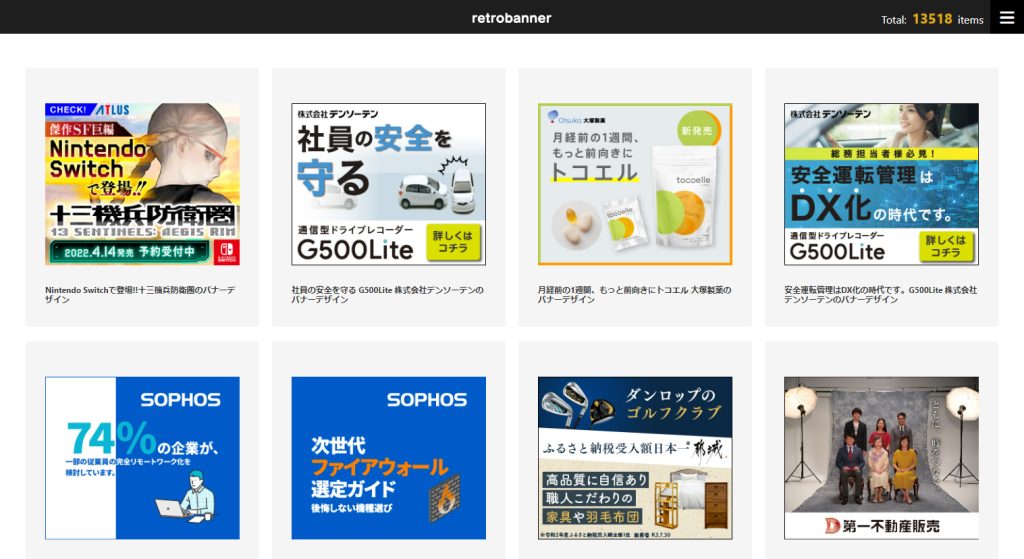Viewport: 1024px width, 559px height.
Task: Click the 社員の安全を守る G500Lite caption text
Action: (x=387, y=294)
